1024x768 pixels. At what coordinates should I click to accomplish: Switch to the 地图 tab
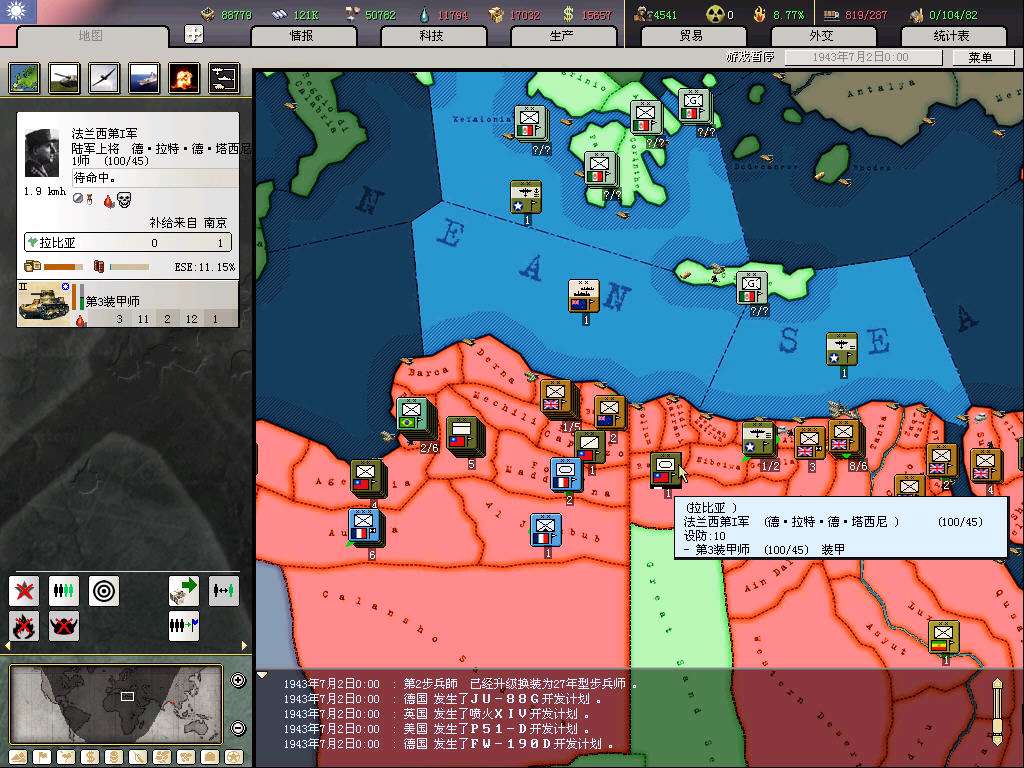click(x=91, y=36)
